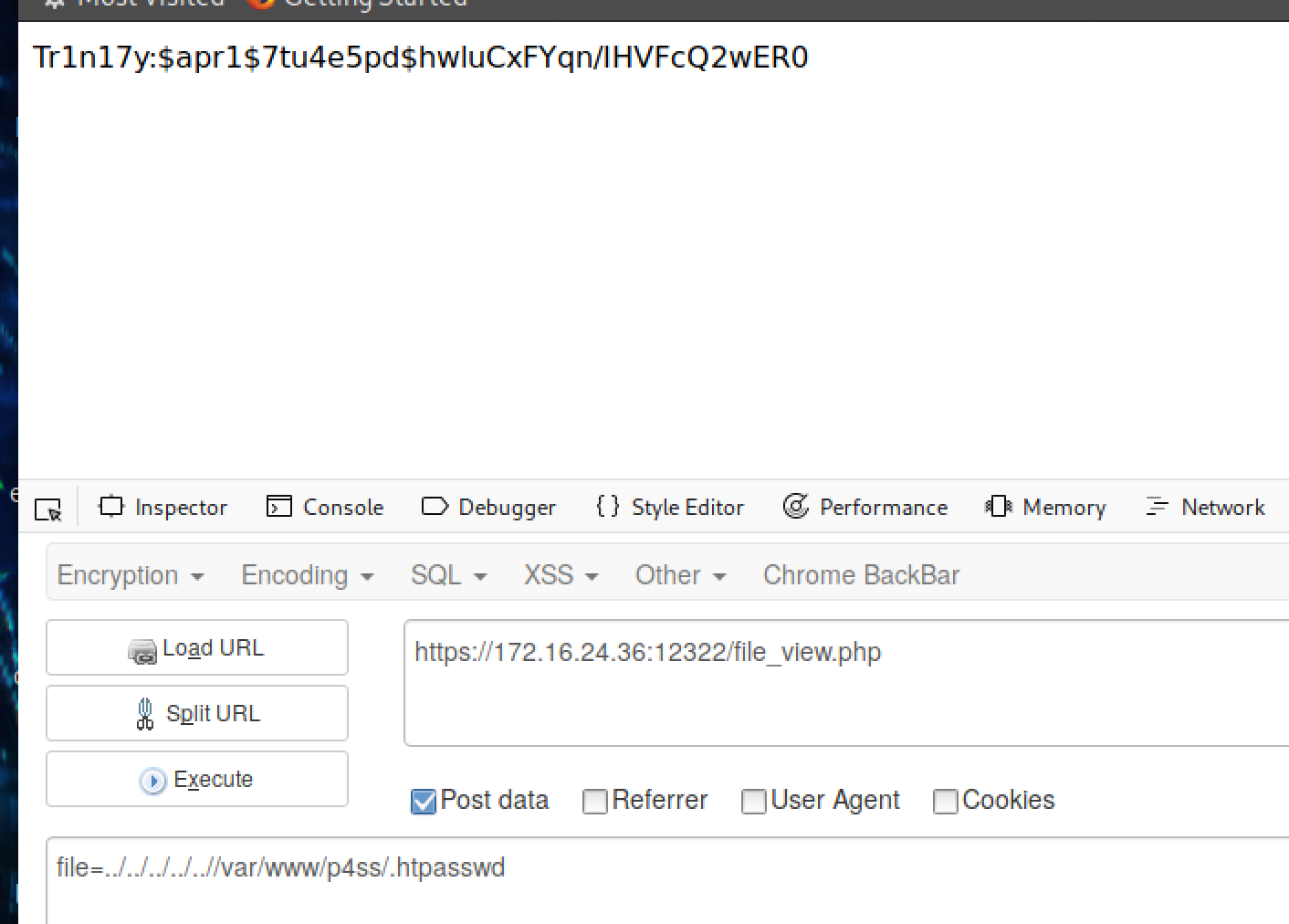Image resolution: width=1289 pixels, height=924 pixels.
Task: Switch to the Network tab
Action: pyautogui.click(x=1205, y=507)
